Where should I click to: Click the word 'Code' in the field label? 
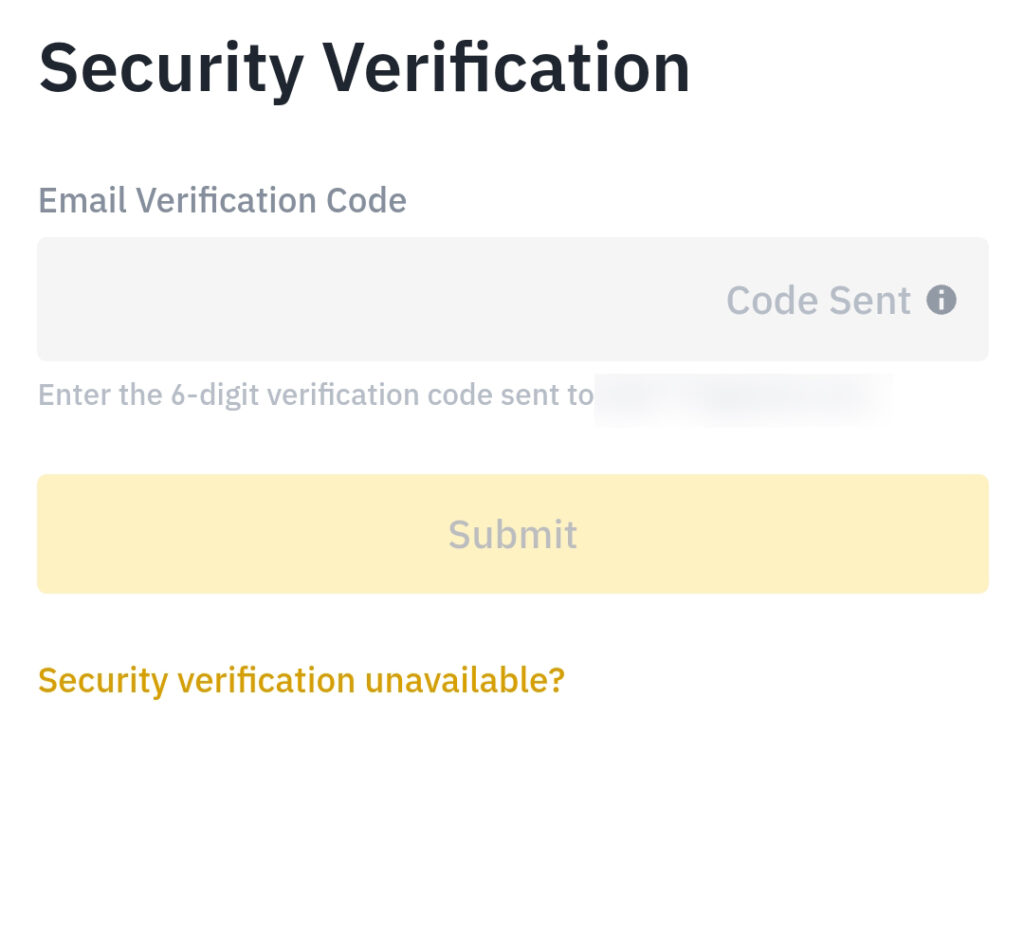[366, 200]
